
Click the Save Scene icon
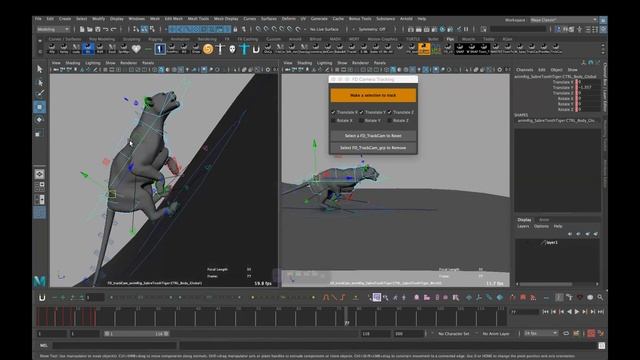click(x=98, y=29)
